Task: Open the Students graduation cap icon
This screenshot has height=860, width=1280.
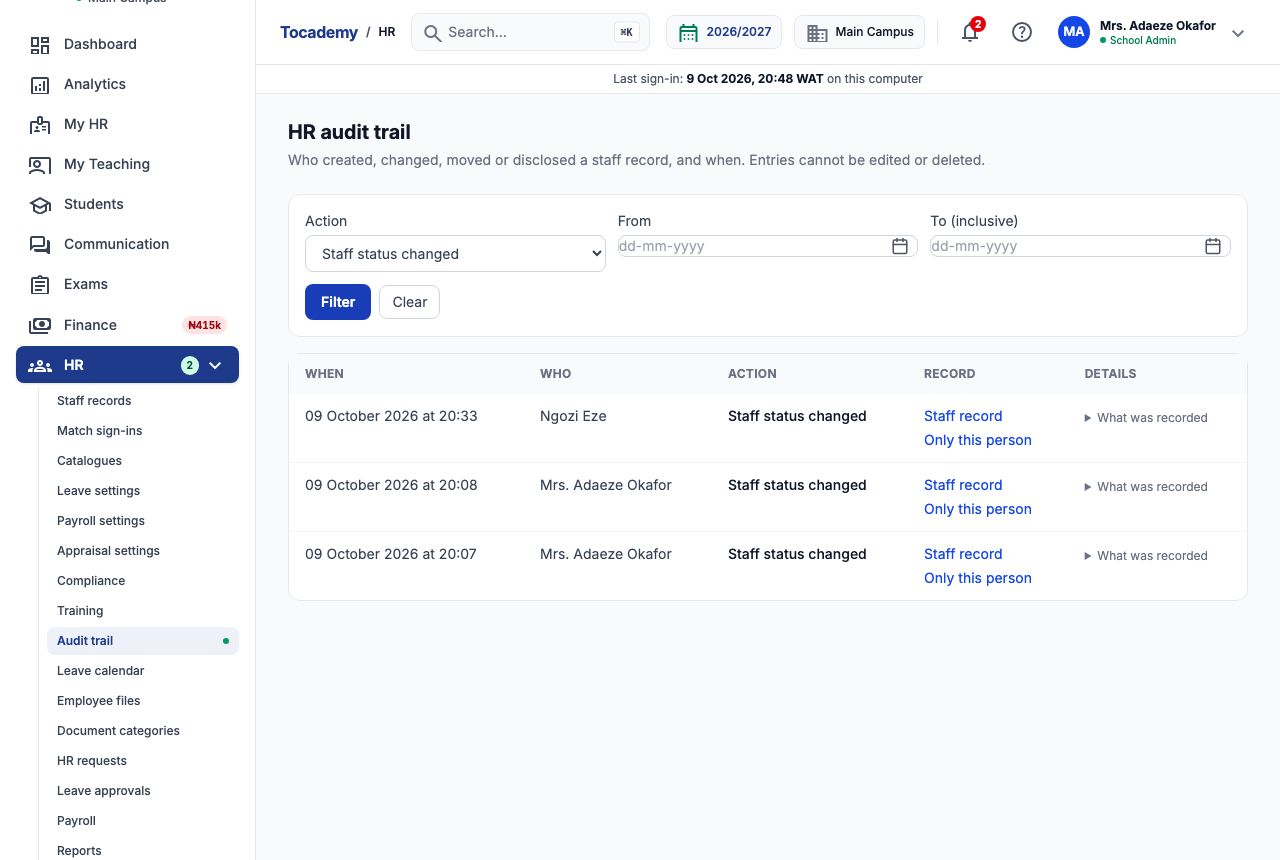Action: (40, 204)
